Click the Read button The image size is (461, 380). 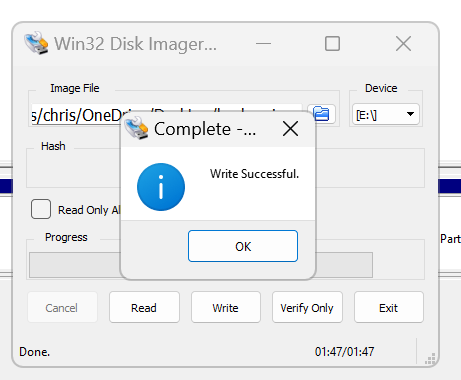click(x=144, y=307)
